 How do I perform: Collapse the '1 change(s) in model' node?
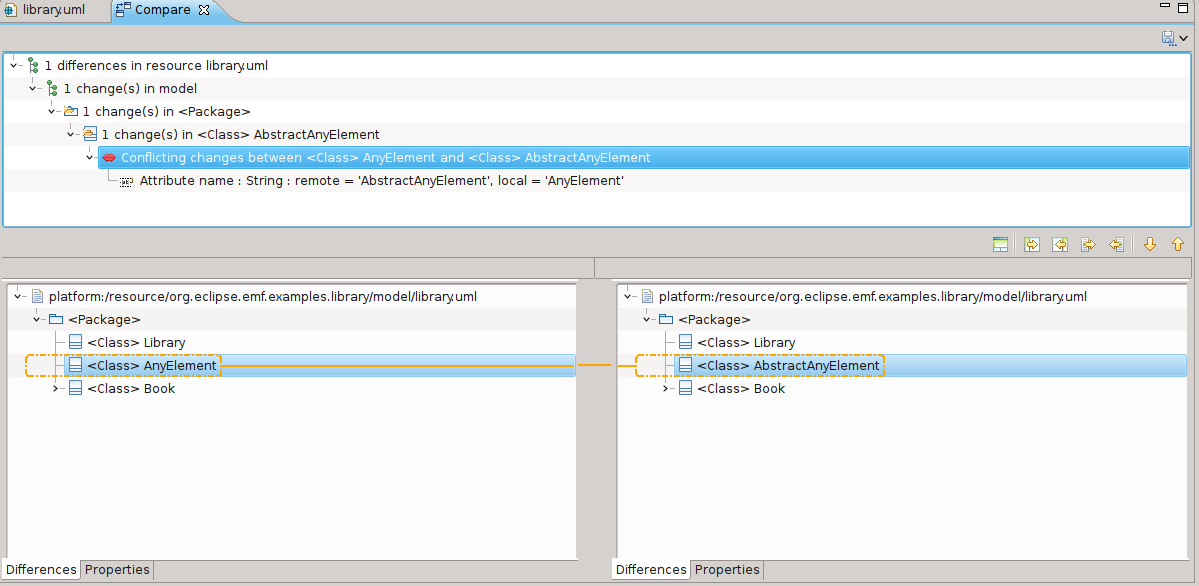click(x=32, y=89)
